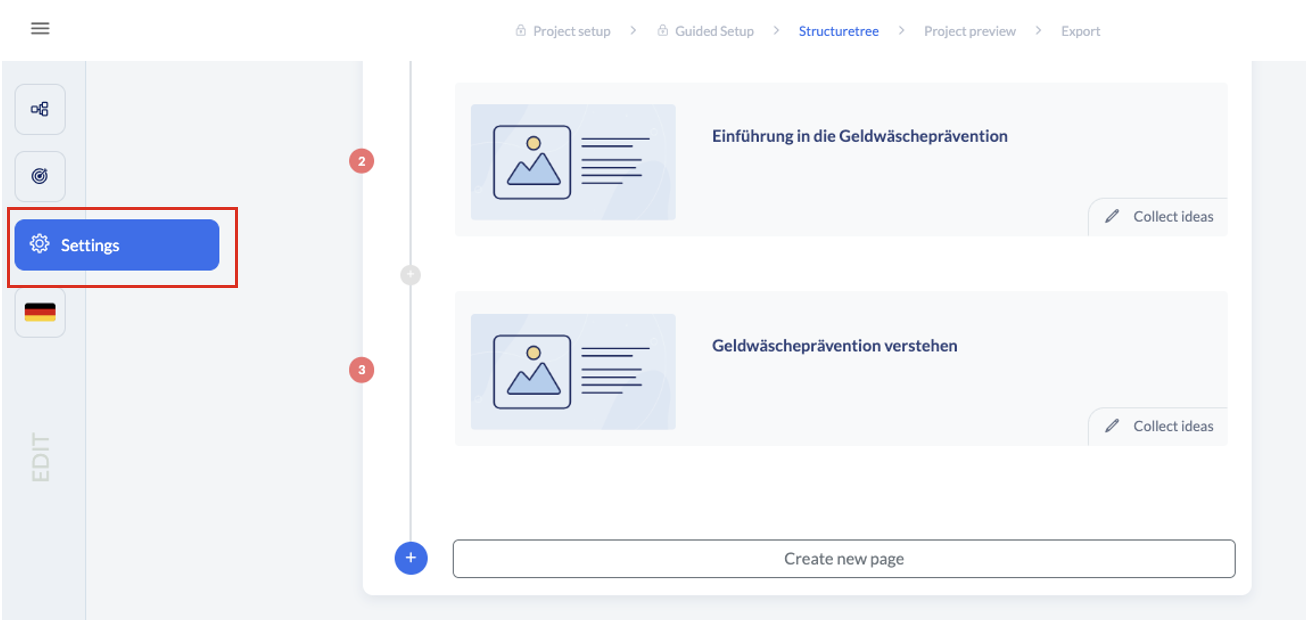Go to the Export step
1306x620 pixels.
click(x=1080, y=31)
